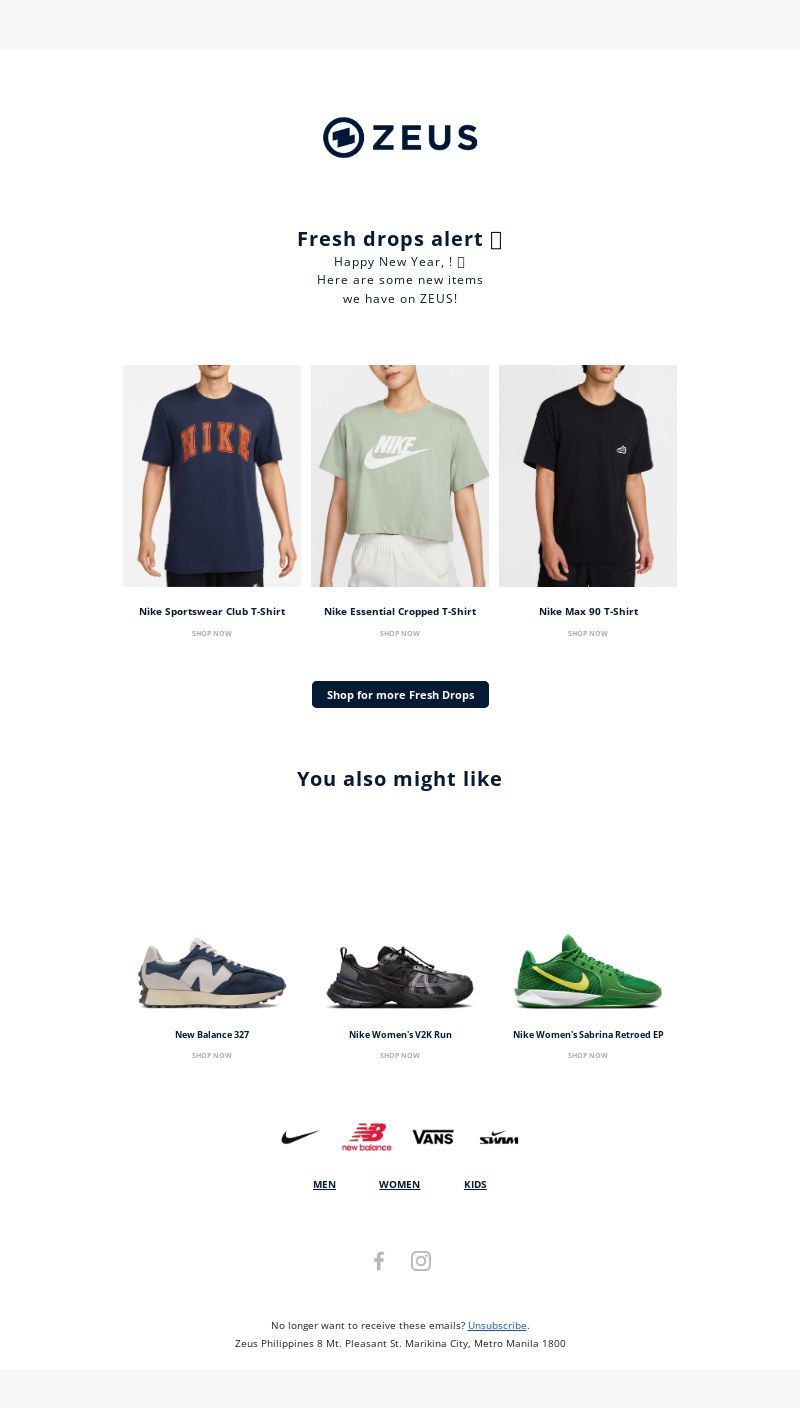This screenshot has height=1408, width=800.
Task: Open the Swim brand logo
Action: pyautogui.click(x=499, y=1138)
